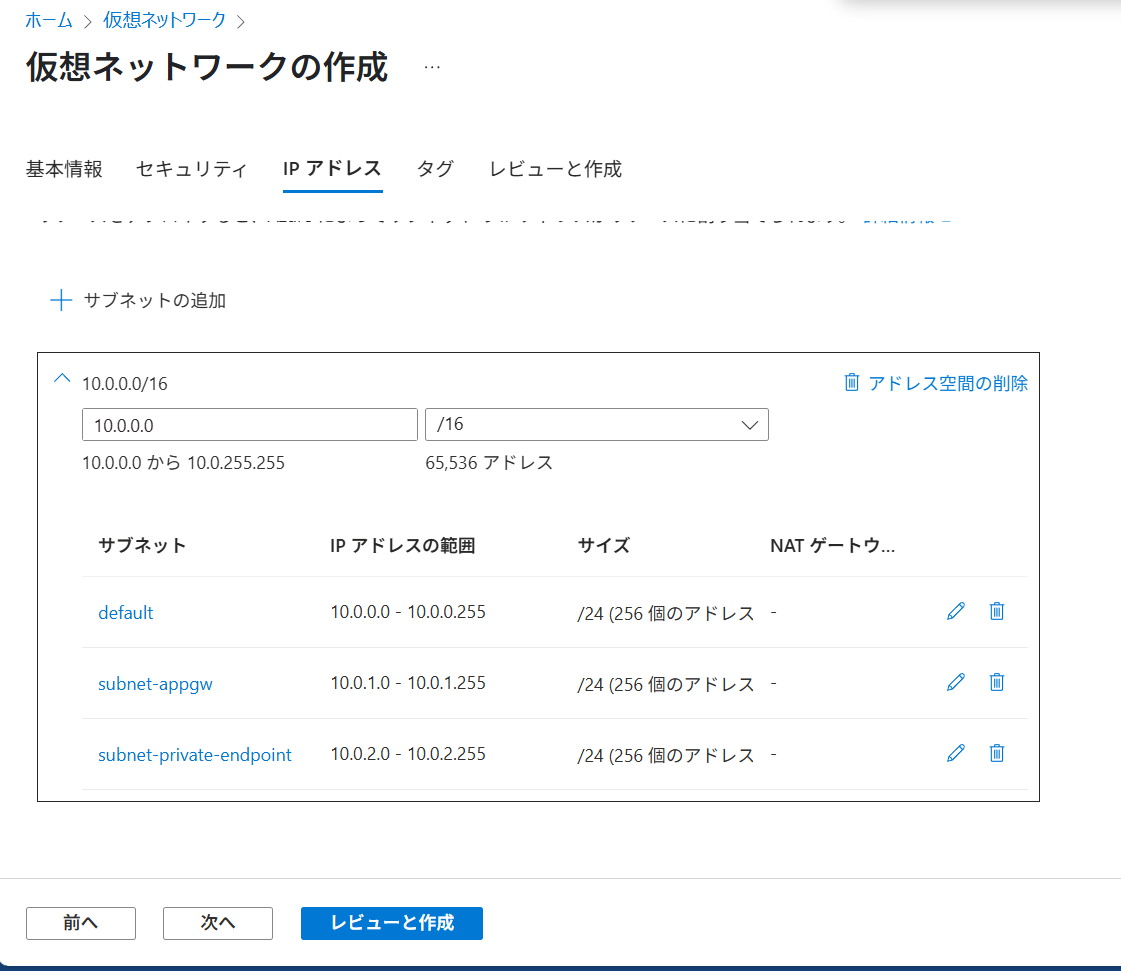Select the IP アドレス tab
Image resolution: width=1121 pixels, height=971 pixels.
tap(332, 169)
